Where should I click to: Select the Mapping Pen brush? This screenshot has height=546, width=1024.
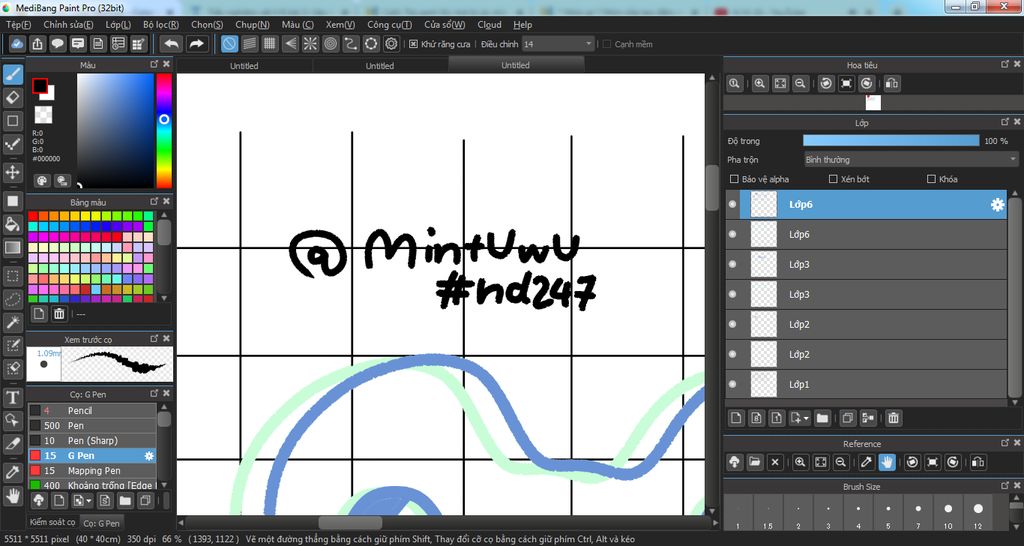91,470
